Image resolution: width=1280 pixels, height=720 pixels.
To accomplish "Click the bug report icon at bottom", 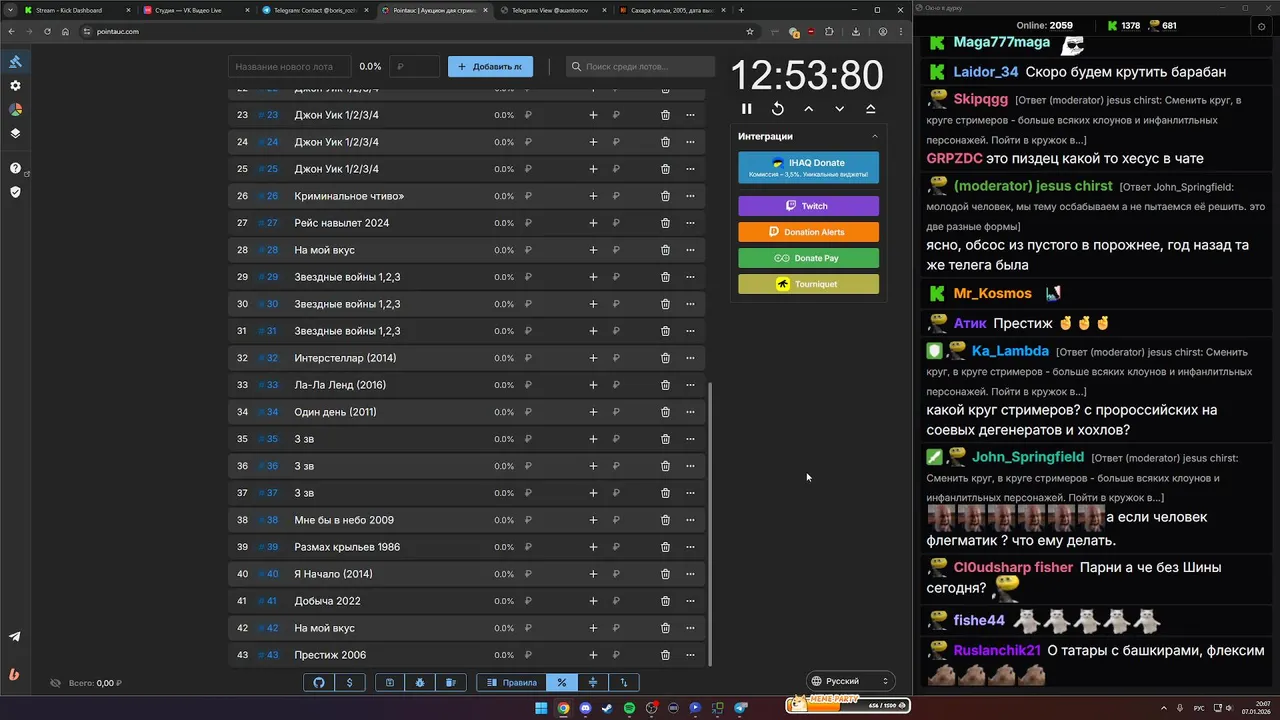I will click(x=420, y=682).
